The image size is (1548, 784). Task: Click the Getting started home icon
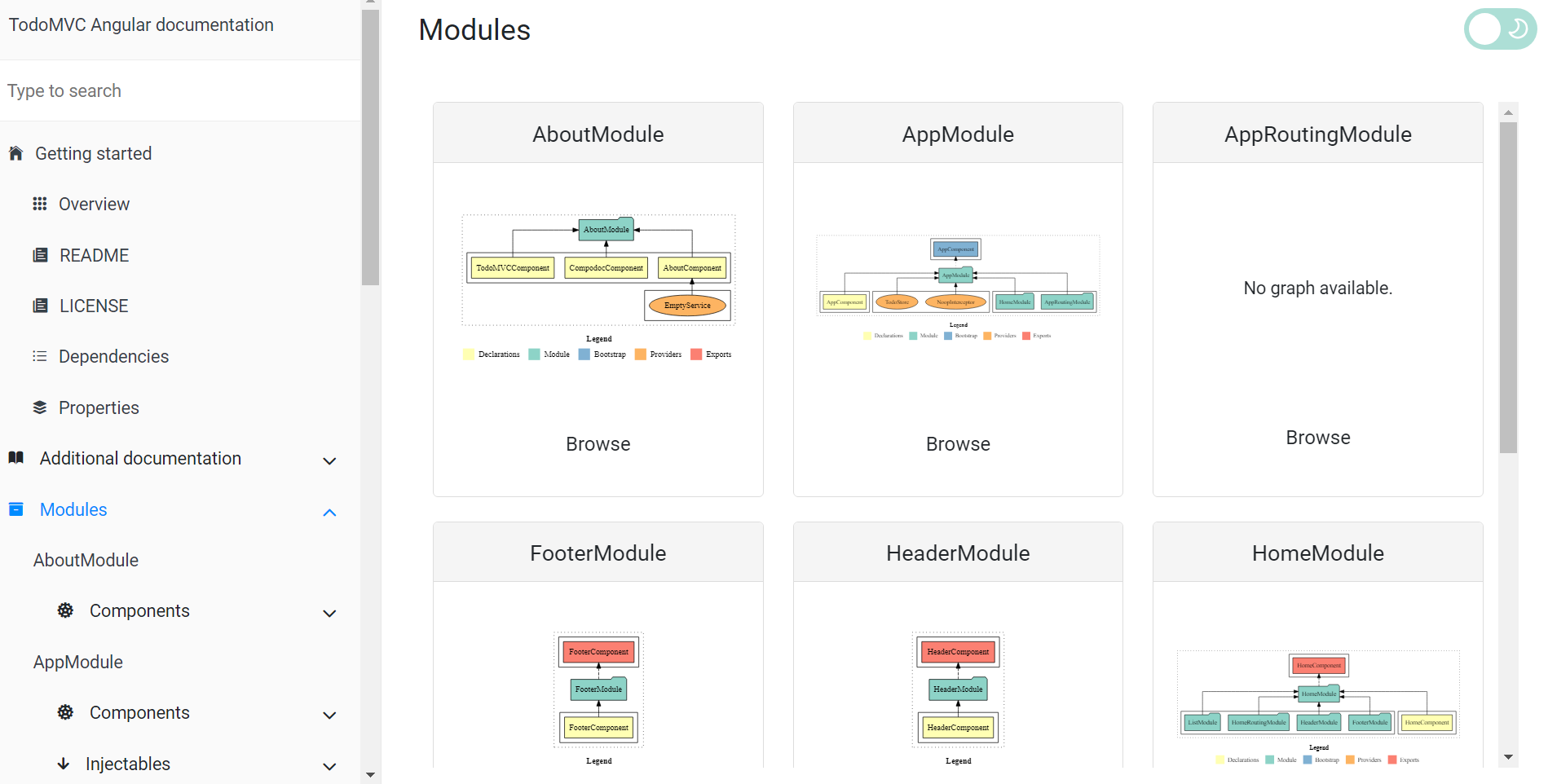(15, 153)
